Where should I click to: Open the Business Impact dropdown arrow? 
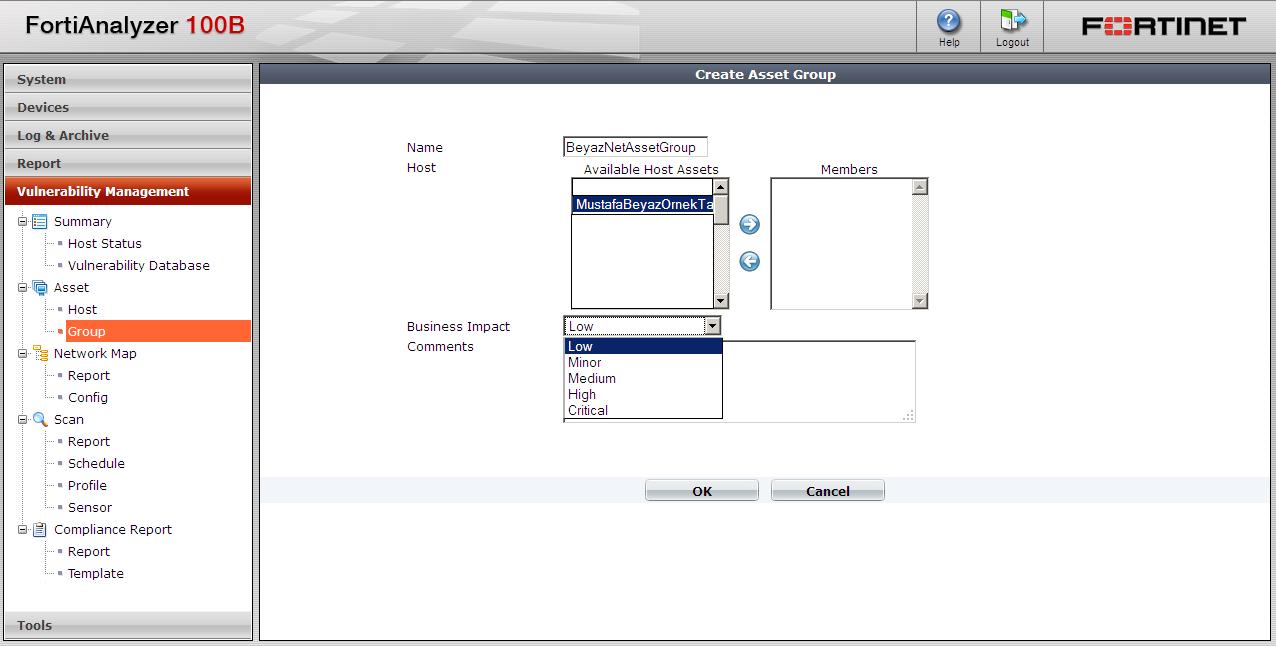pos(712,326)
